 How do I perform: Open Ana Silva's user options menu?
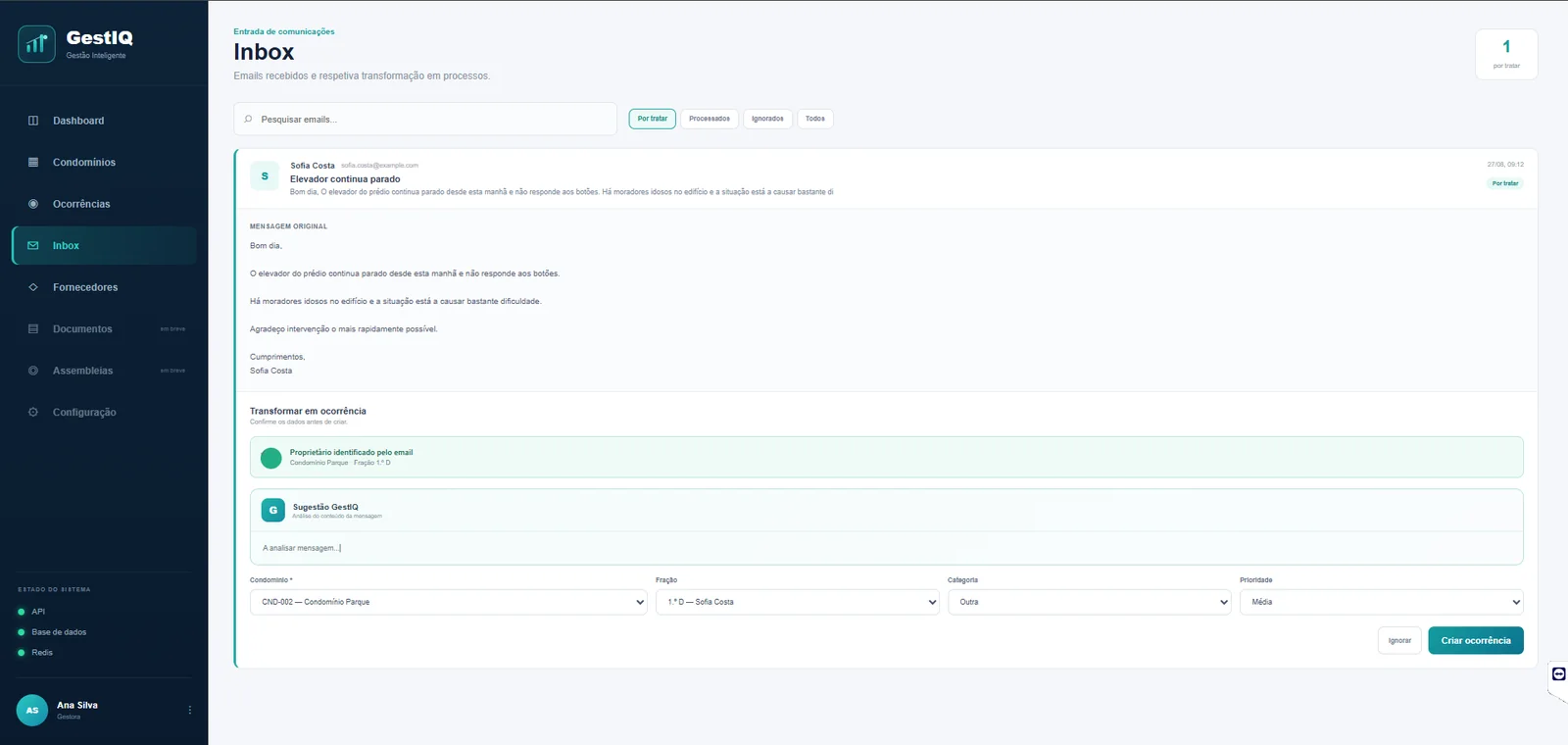click(x=190, y=710)
